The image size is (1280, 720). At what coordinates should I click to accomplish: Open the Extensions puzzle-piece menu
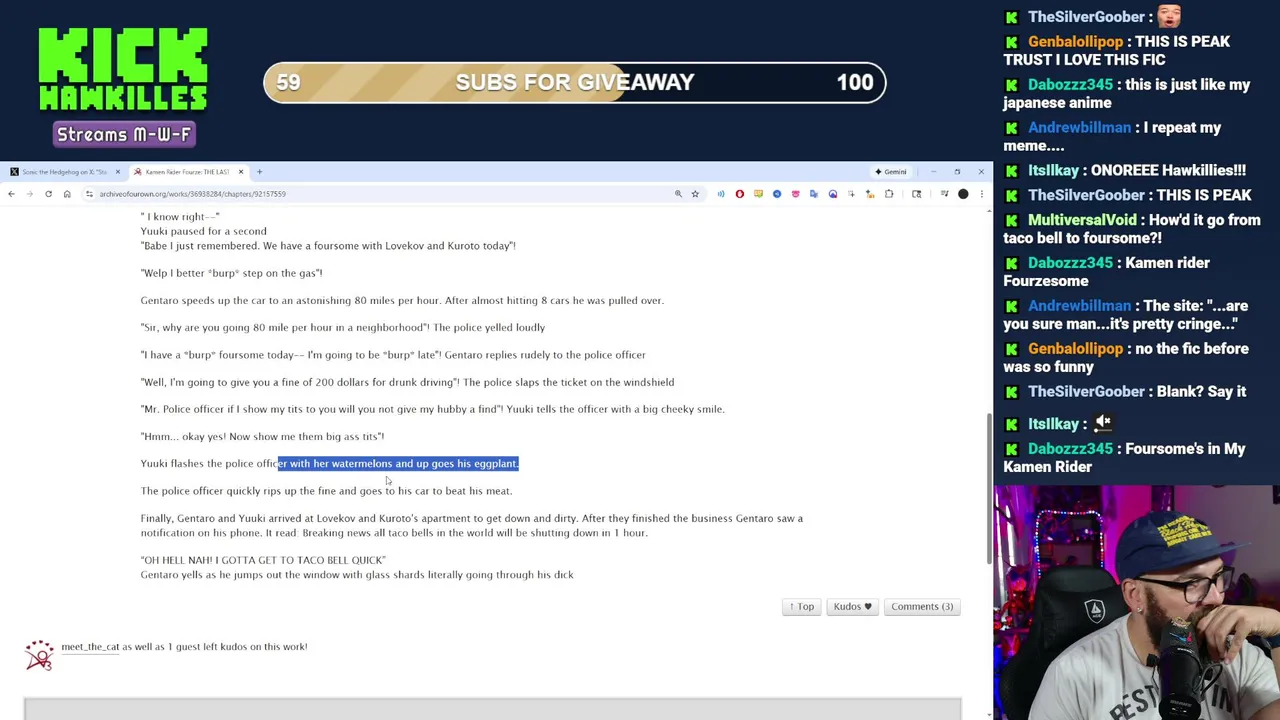[889, 194]
